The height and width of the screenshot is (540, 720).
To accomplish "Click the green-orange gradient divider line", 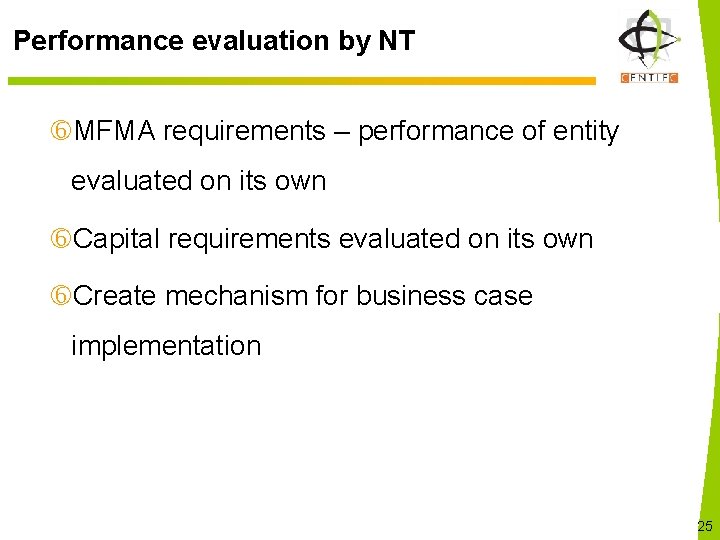I will 302,81.
